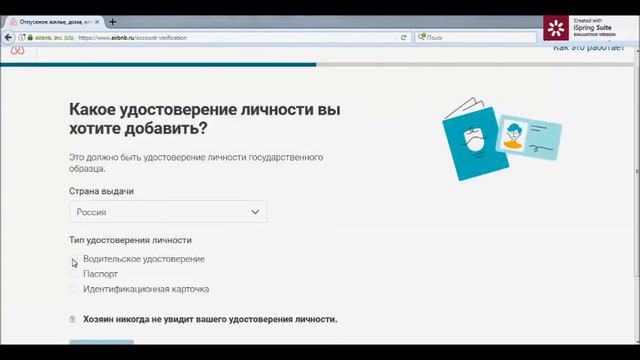This screenshot has width=640, height=360.
Task: Click text 'Хозяин никогда не увидит вашего удостоверения личности.'
Action: (210, 319)
